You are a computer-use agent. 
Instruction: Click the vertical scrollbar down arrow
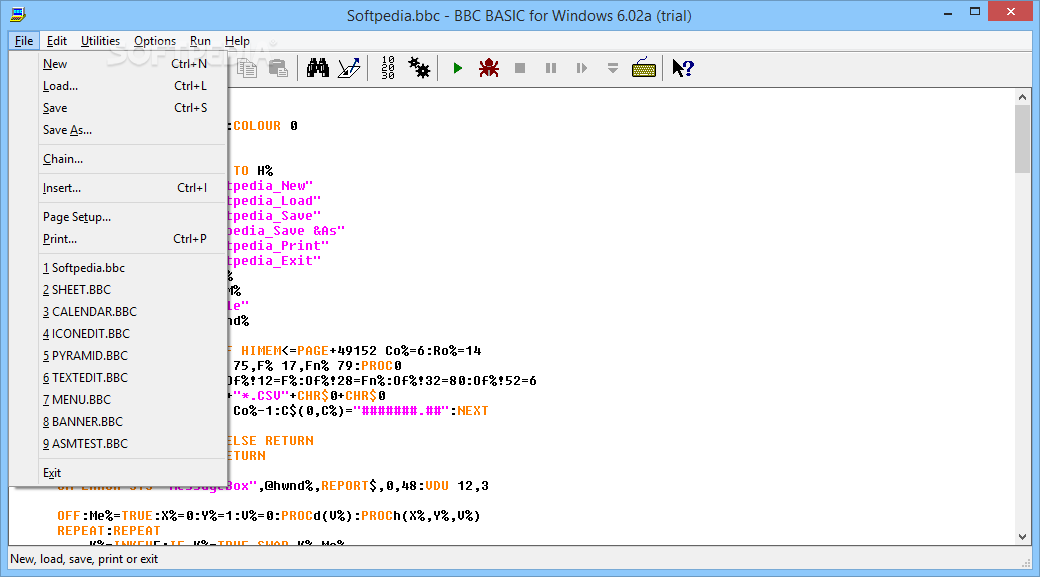click(x=1022, y=537)
